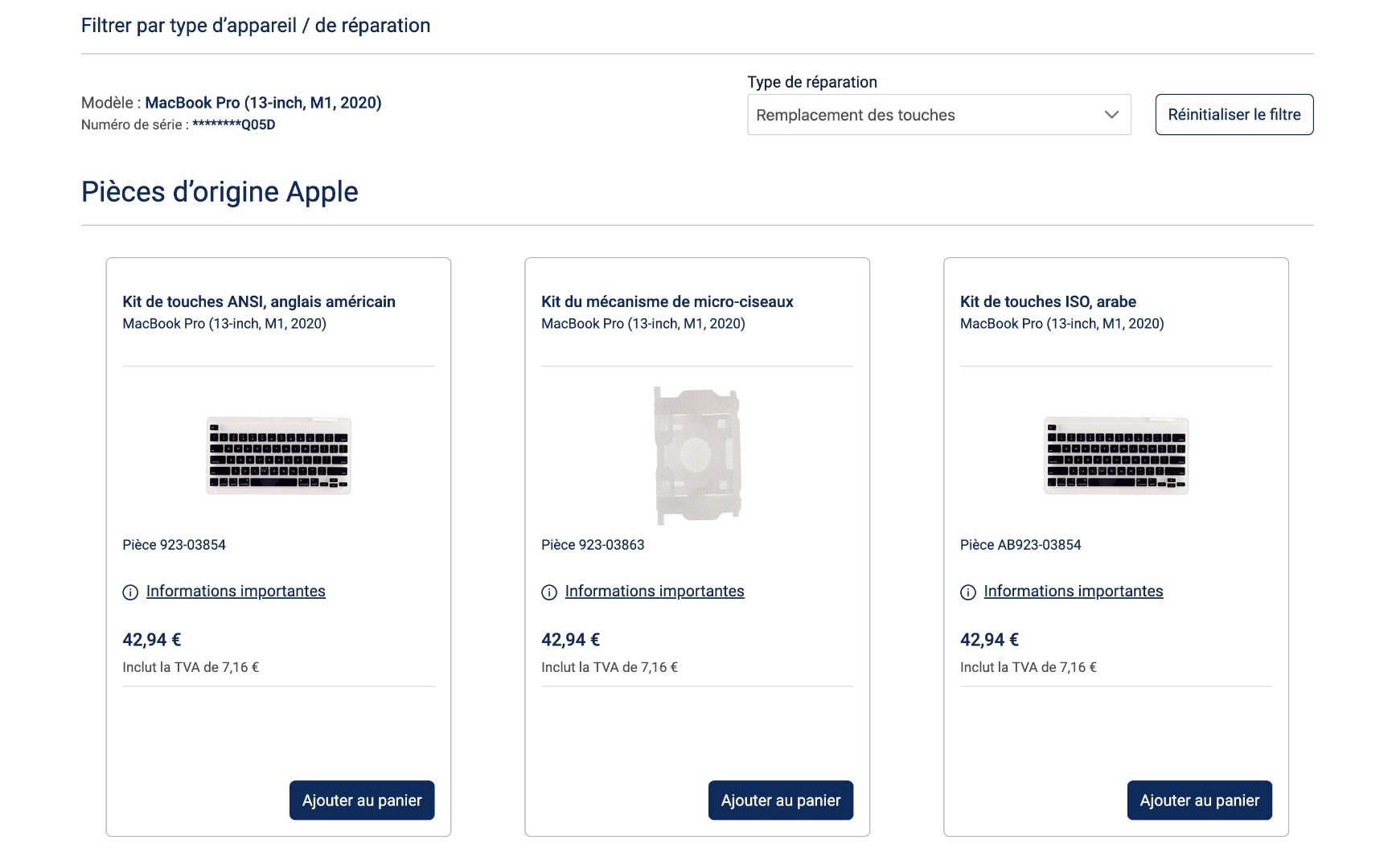Click Pièces d'origine Apple heading
This screenshot has width=1392, height=868.
(220, 192)
